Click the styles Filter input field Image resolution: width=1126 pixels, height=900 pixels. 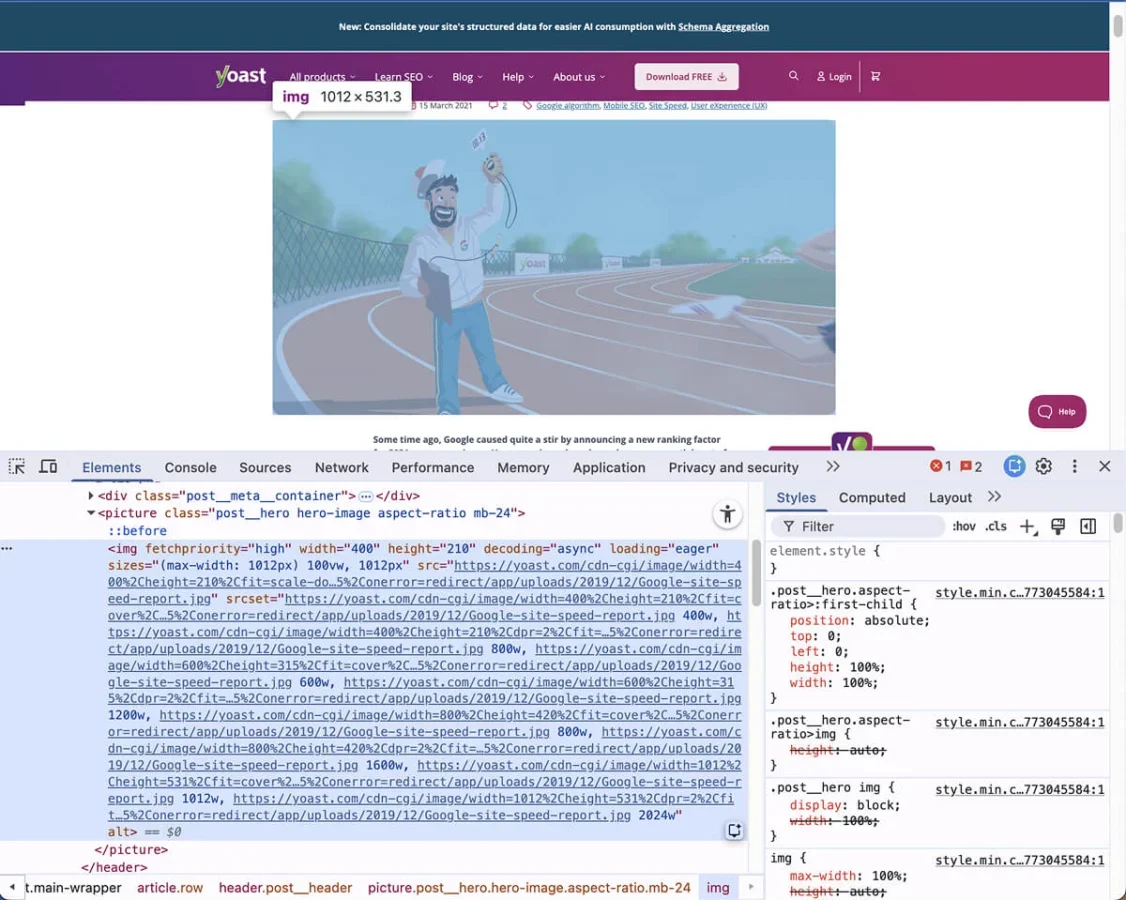[857, 525]
